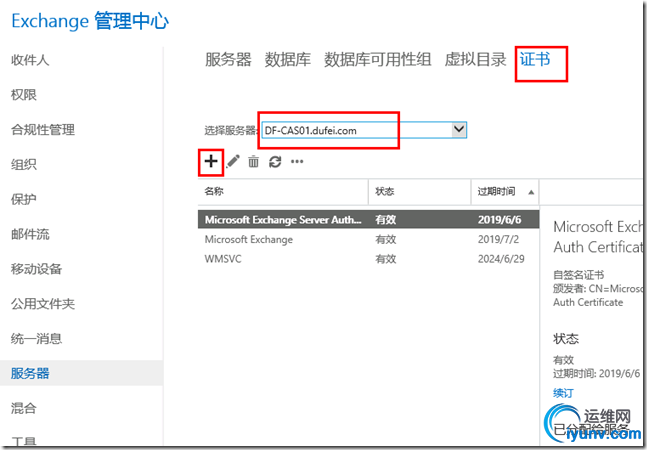Open the more options ellipsis icon

pyautogui.click(x=297, y=162)
